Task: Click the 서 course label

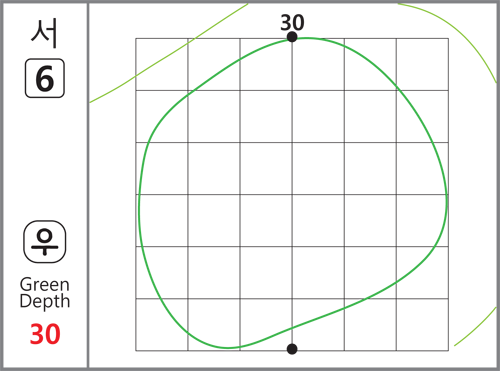Action: 44,33
